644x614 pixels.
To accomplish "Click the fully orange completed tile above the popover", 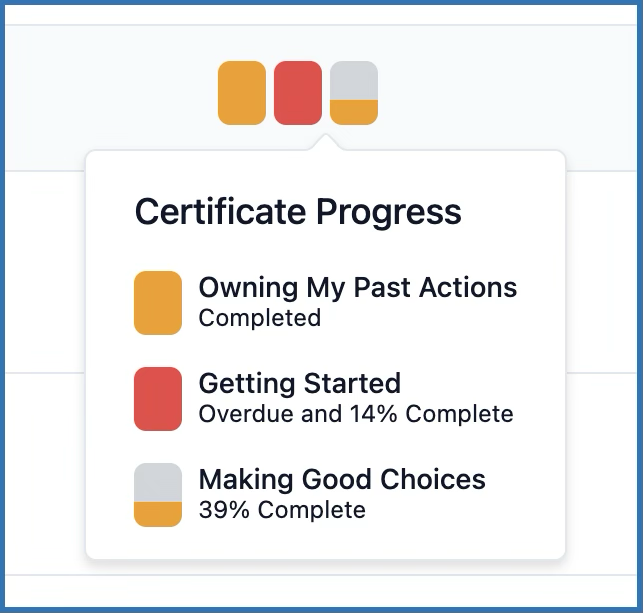I will (x=242, y=93).
